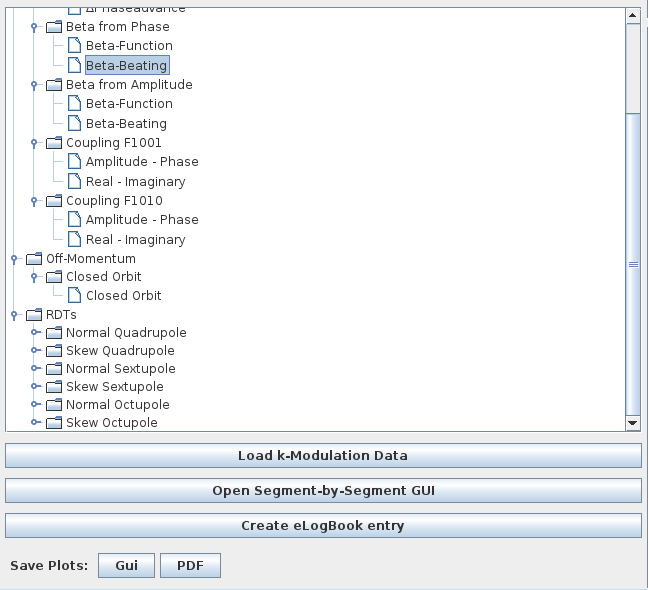This screenshot has height=590, width=648.
Task: Save plots as PDF
Action: click(191, 566)
